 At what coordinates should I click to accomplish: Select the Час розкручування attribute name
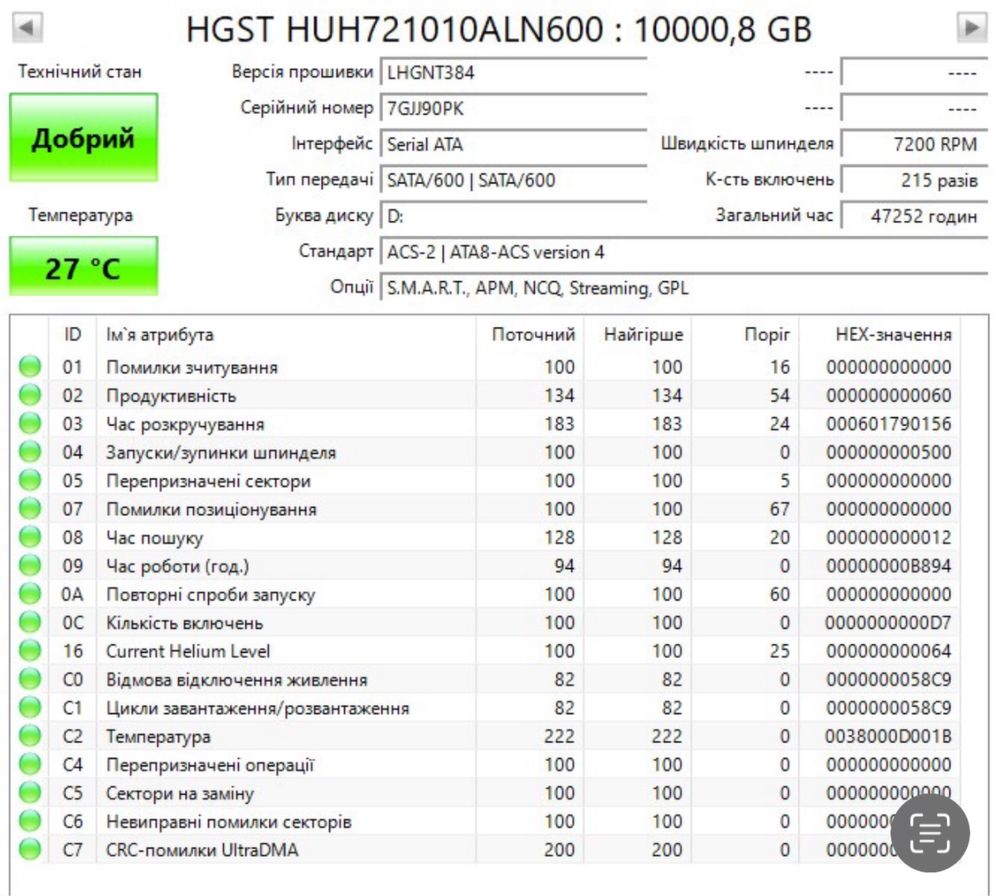point(185,424)
